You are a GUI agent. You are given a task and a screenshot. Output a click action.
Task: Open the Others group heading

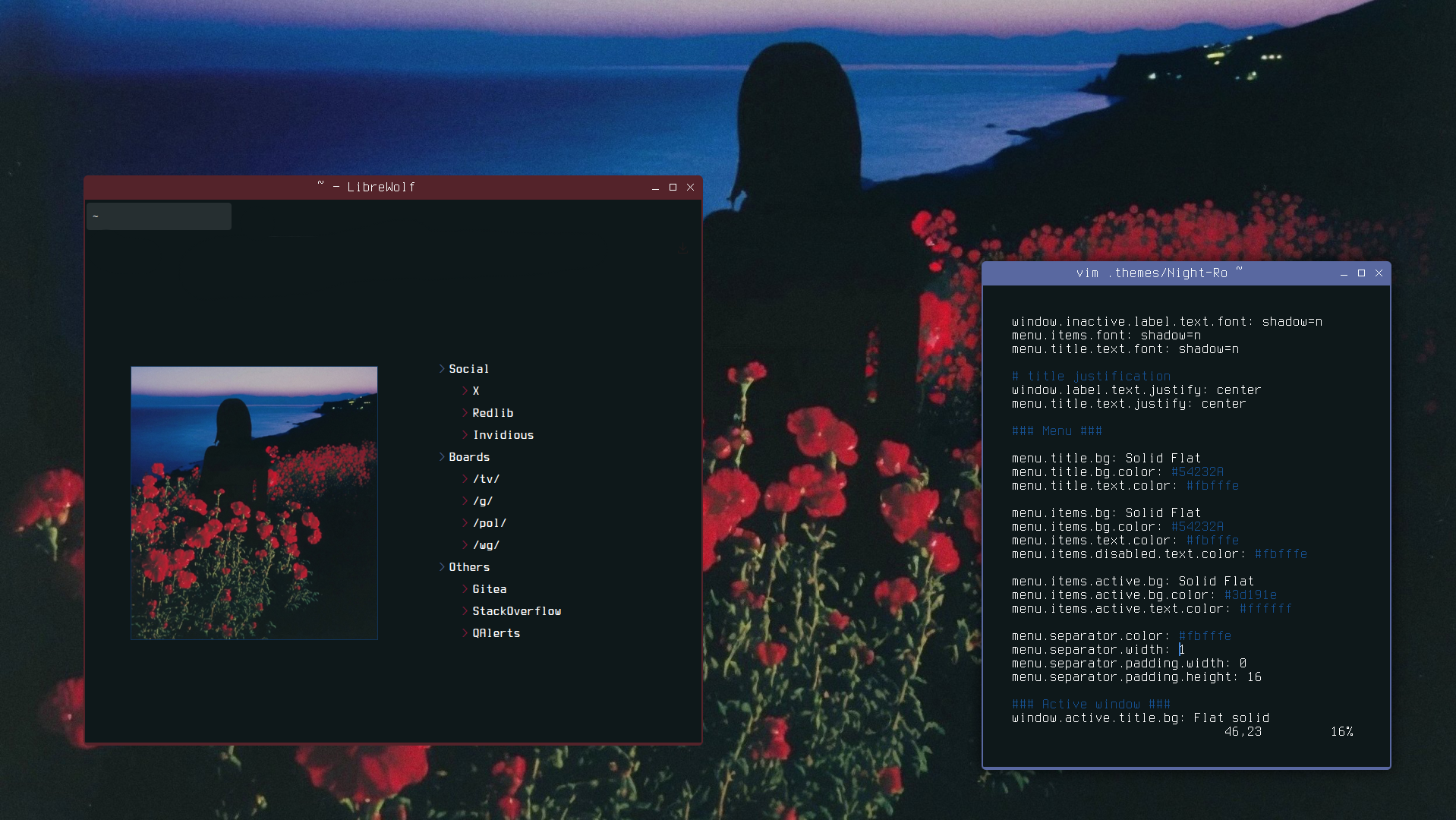point(469,567)
